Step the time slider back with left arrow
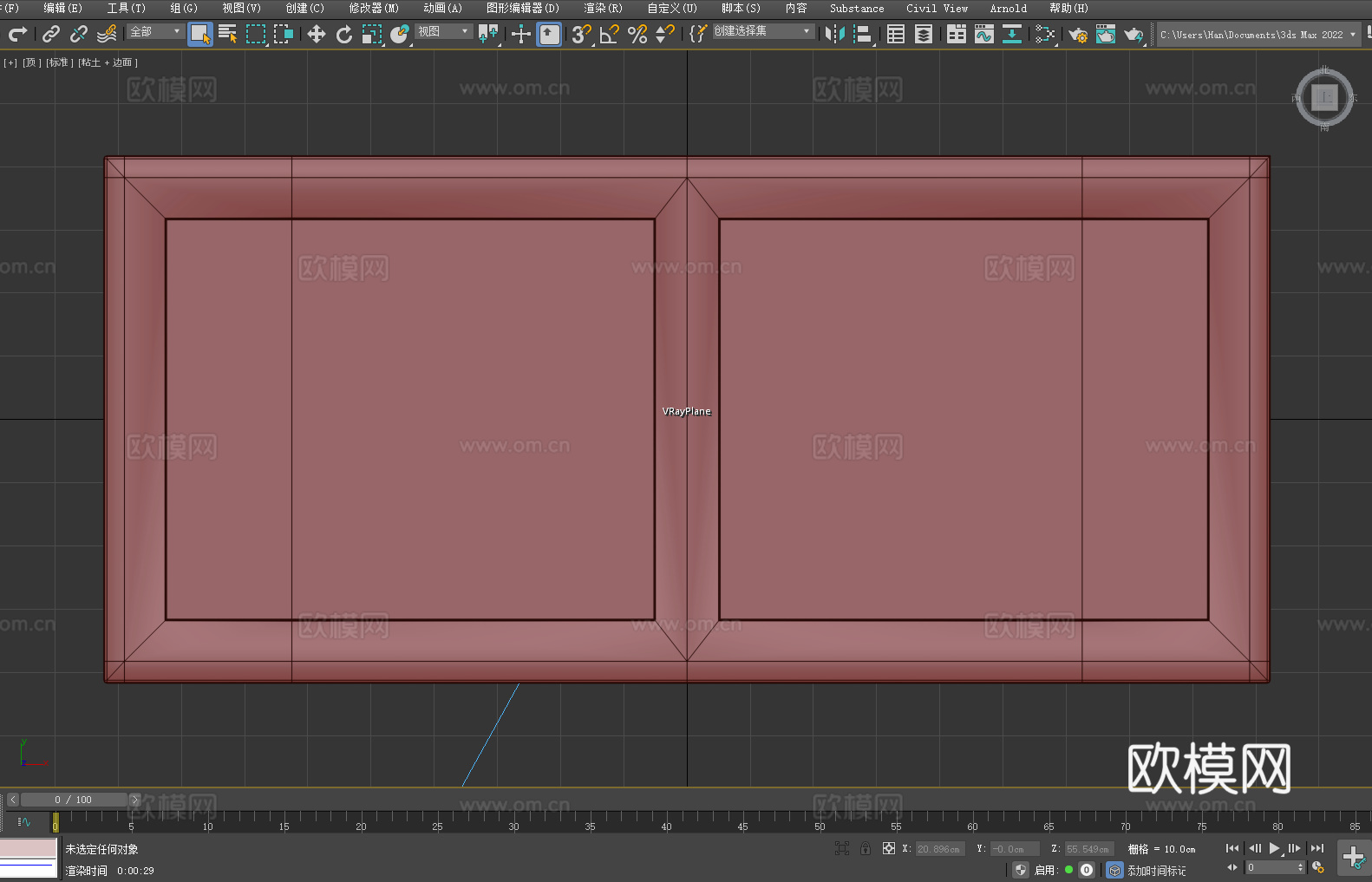Screen dimensions: 1372x882 12,800
